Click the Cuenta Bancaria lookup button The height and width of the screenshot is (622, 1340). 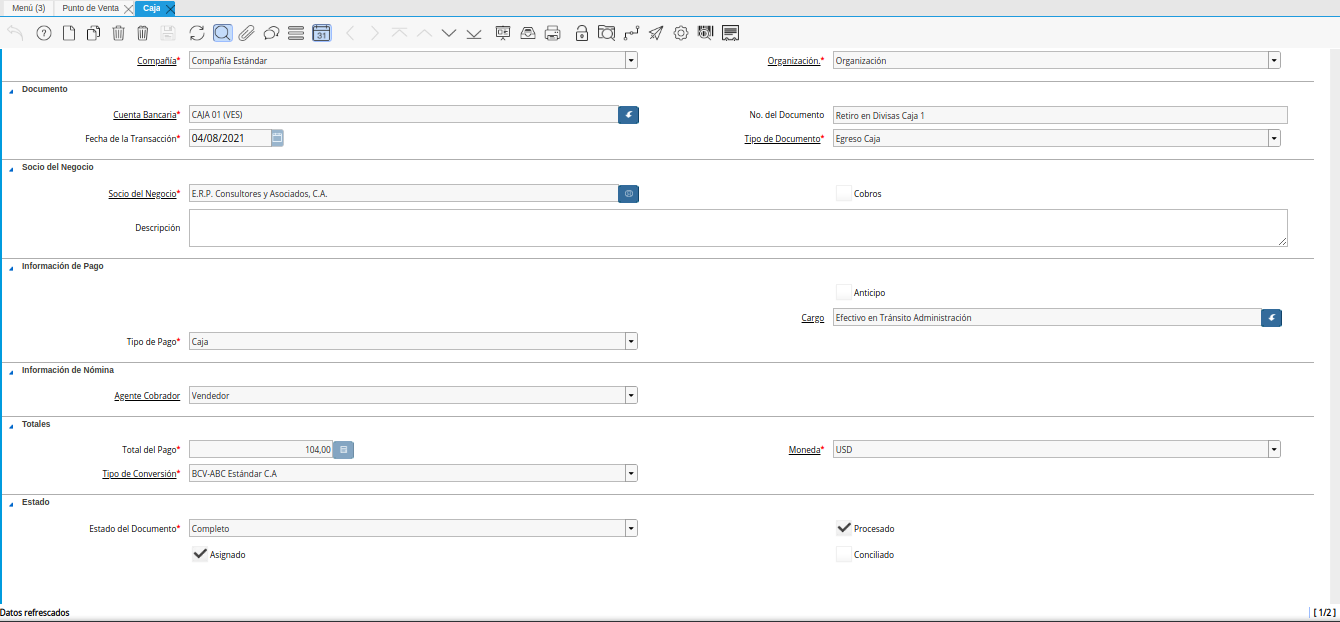(x=628, y=115)
